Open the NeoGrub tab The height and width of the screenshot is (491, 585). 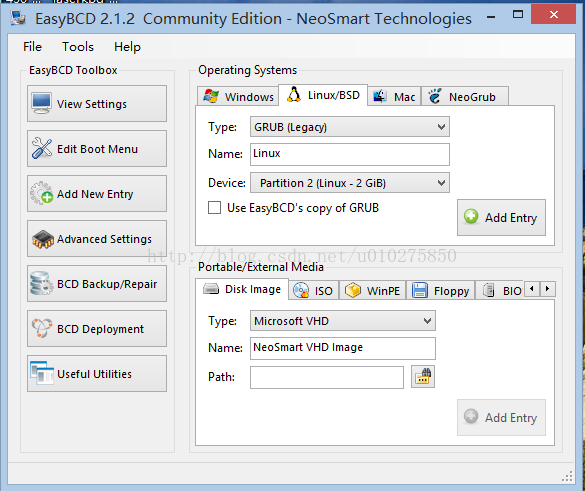point(464,97)
